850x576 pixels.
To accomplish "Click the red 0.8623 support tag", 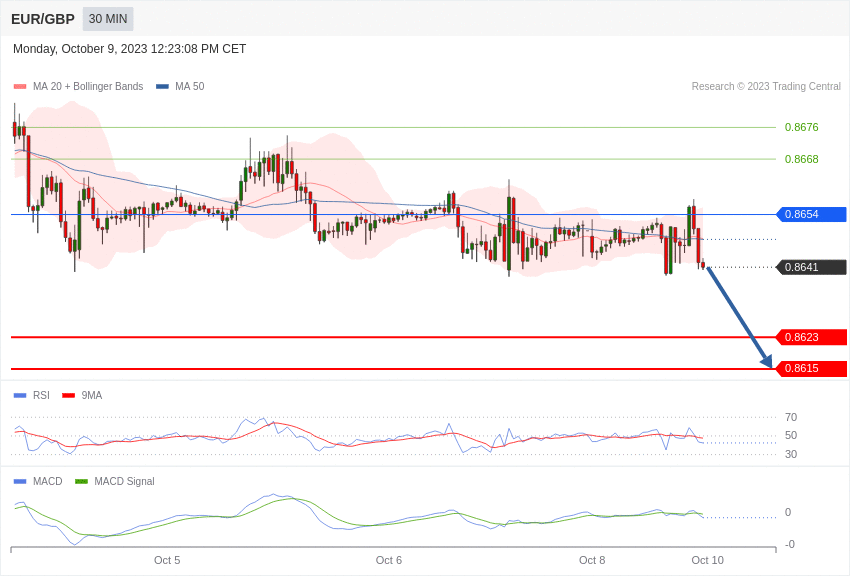I will pyautogui.click(x=812, y=337).
